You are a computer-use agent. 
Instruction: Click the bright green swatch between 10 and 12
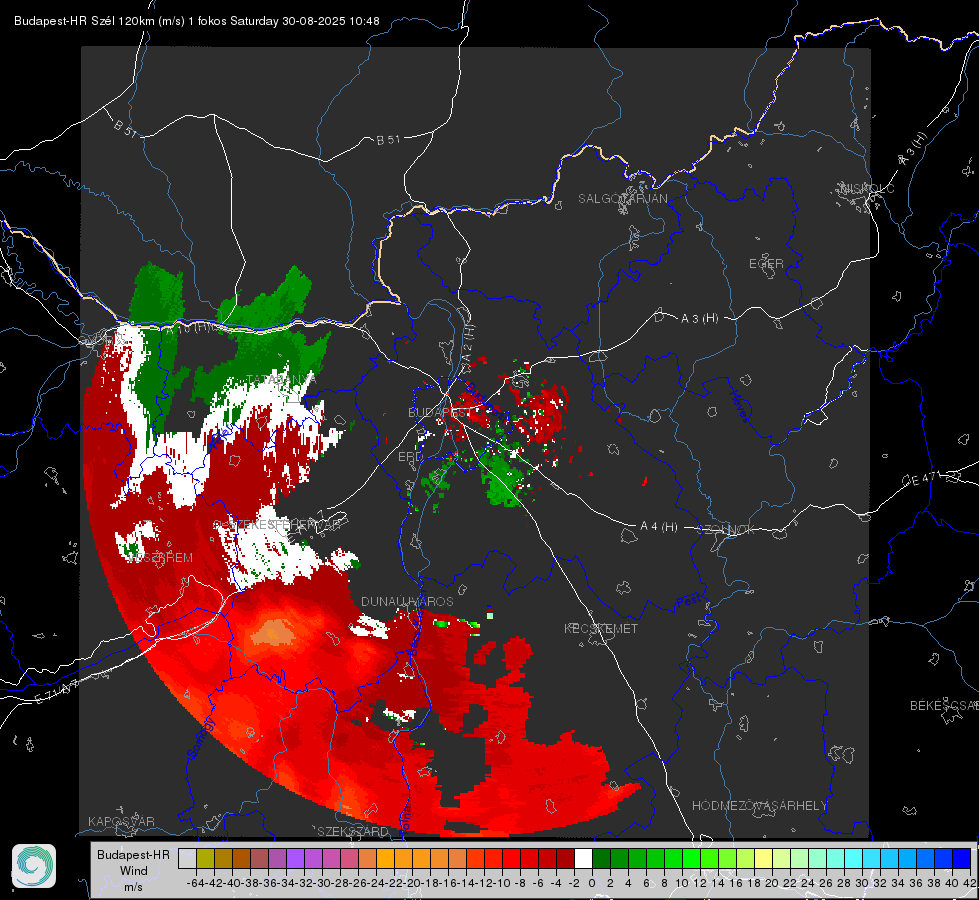(x=691, y=858)
